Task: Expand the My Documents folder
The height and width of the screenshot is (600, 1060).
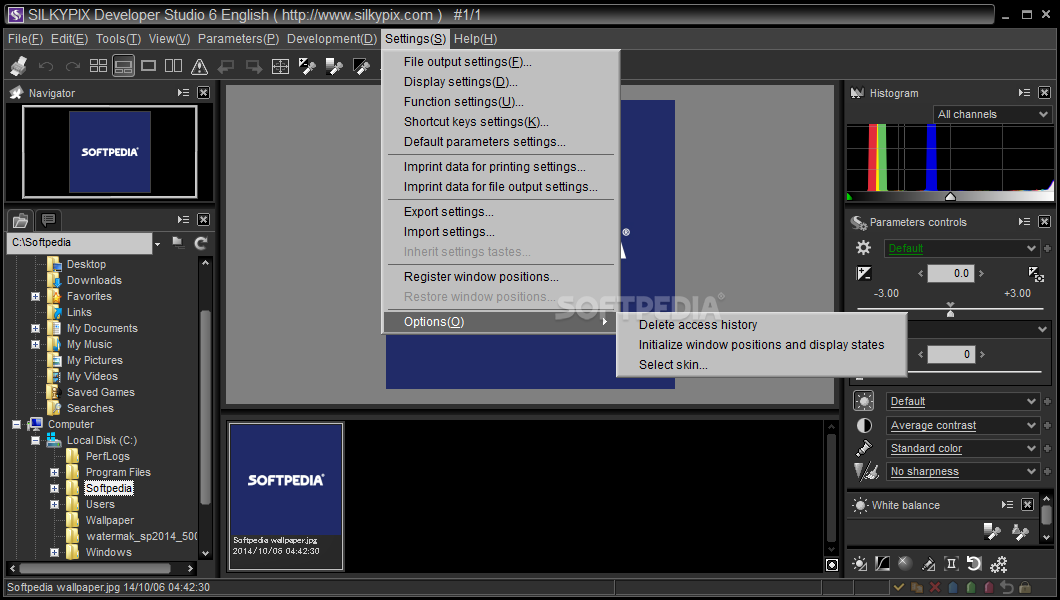Action: [35, 328]
